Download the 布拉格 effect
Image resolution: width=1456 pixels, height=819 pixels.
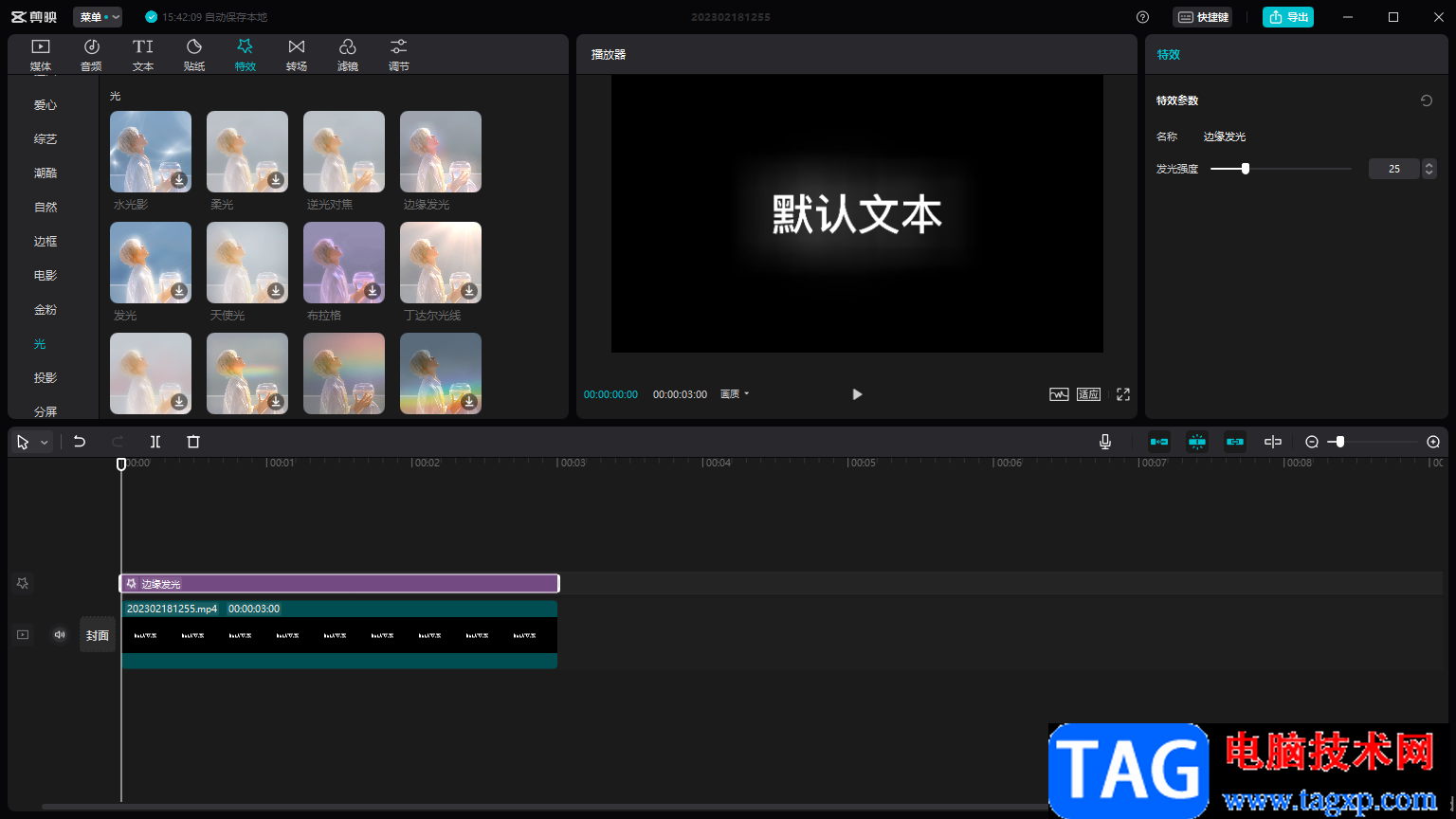point(373,291)
